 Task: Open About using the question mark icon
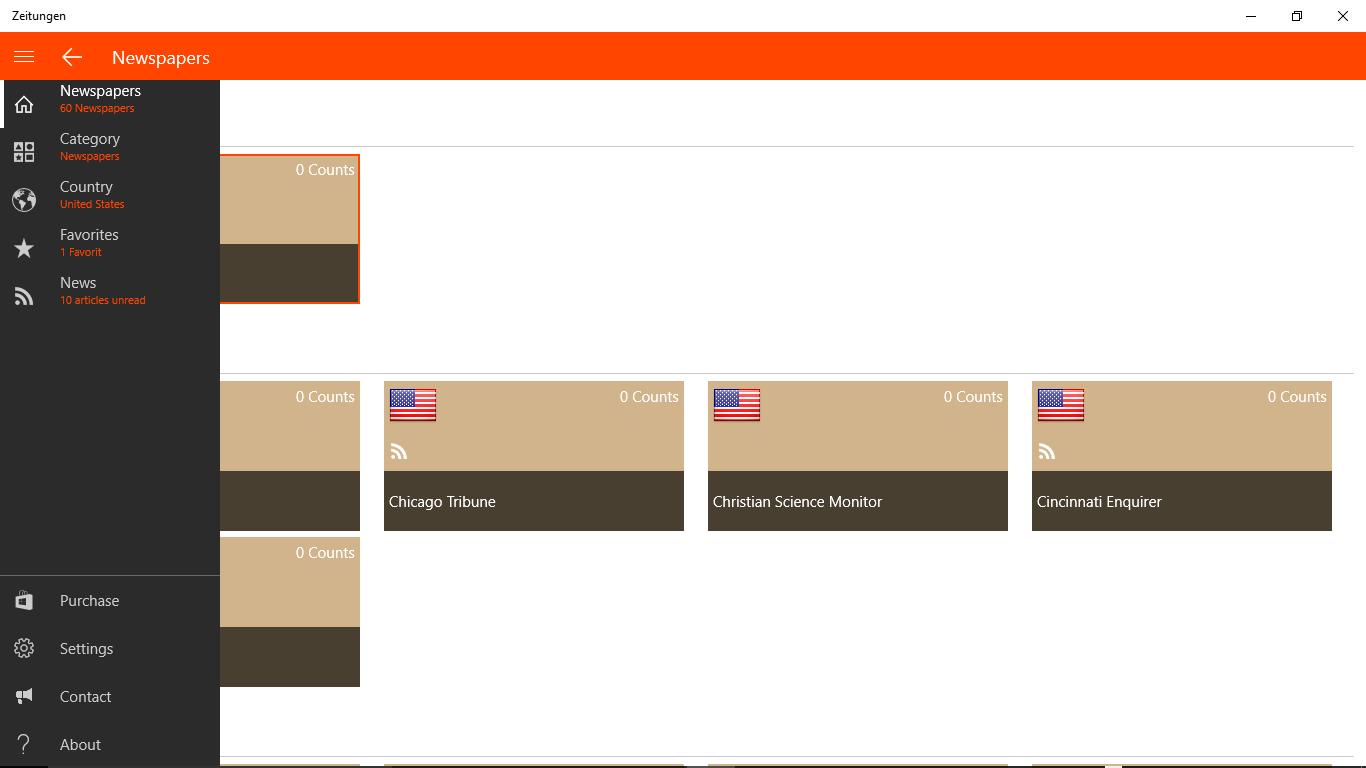click(23, 744)
